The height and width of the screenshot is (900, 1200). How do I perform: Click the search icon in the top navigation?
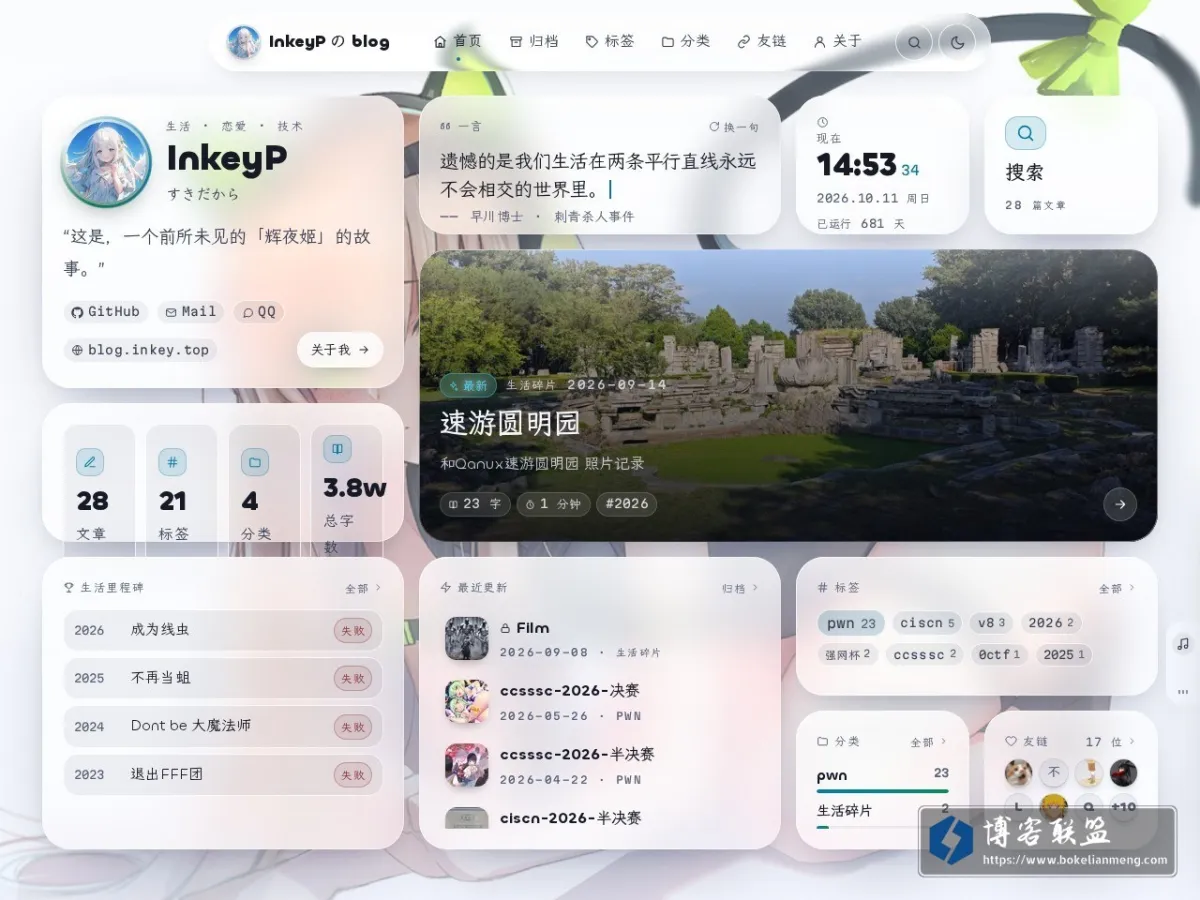tap(914, 42)
